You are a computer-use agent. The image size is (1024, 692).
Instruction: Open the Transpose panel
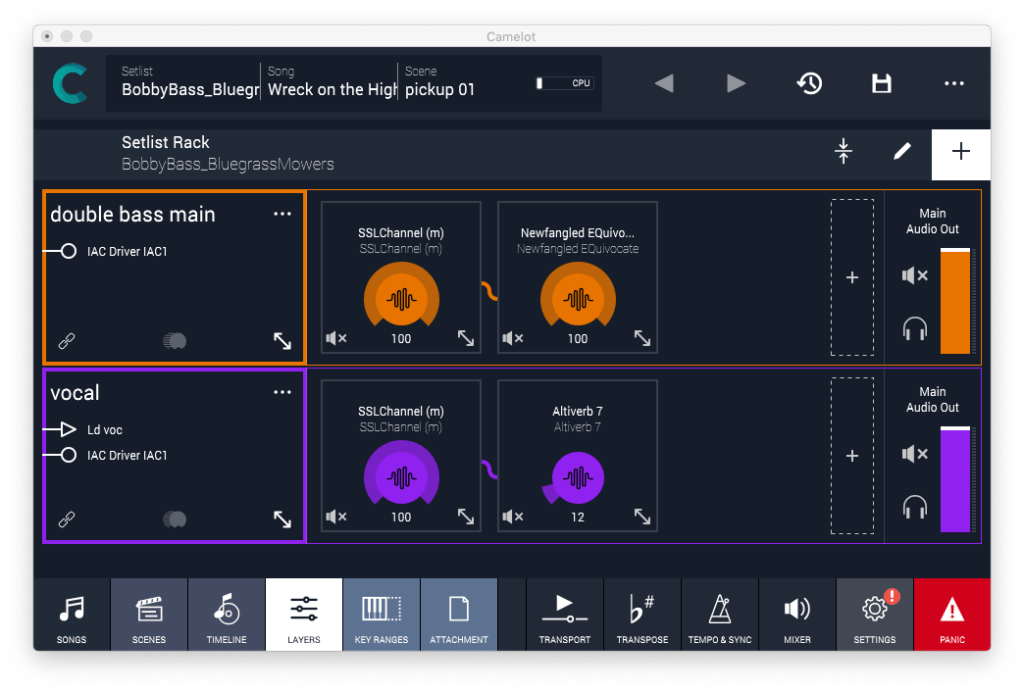[642, 614]
